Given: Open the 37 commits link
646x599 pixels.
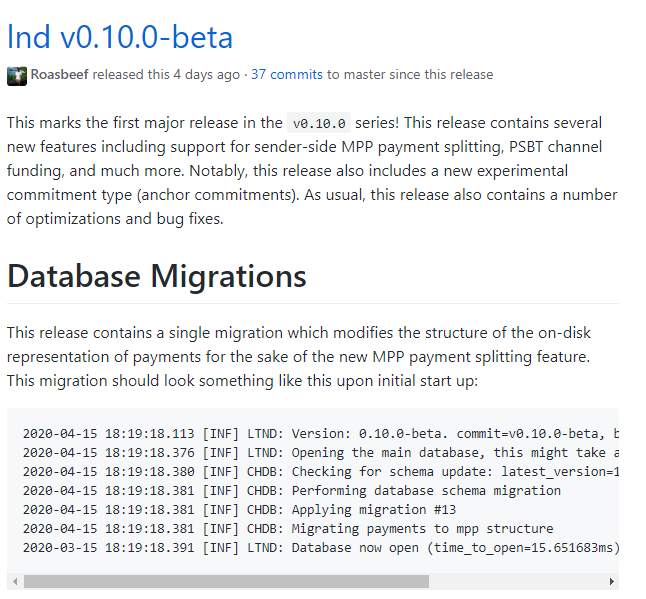Looking at the screenshot, I should [287, 75].
